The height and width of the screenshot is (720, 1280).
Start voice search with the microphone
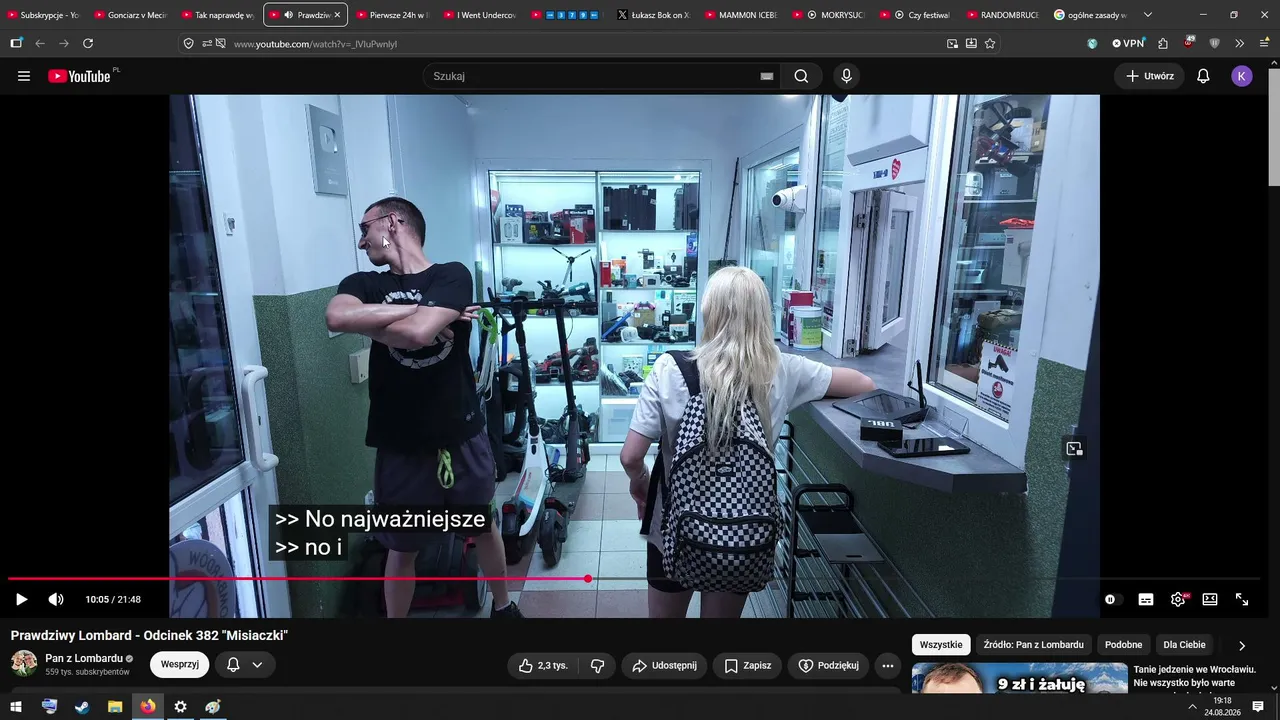pyautogui.click(x=846, y=76)
